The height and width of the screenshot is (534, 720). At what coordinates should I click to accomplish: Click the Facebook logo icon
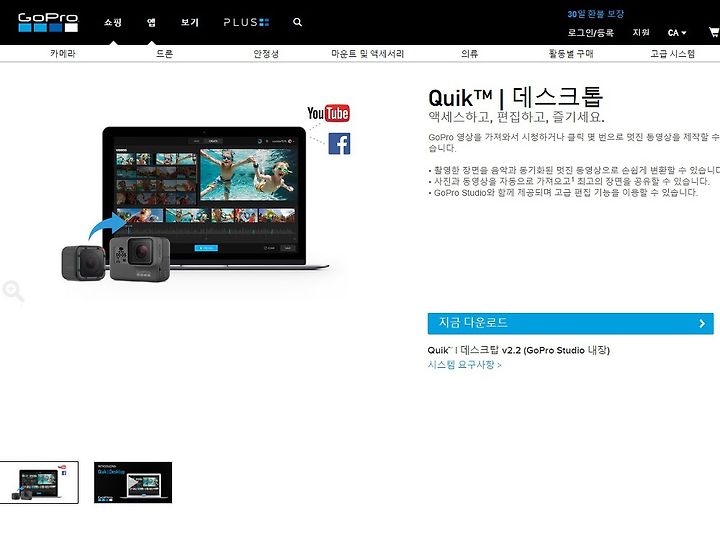click(x=339, y=144)
